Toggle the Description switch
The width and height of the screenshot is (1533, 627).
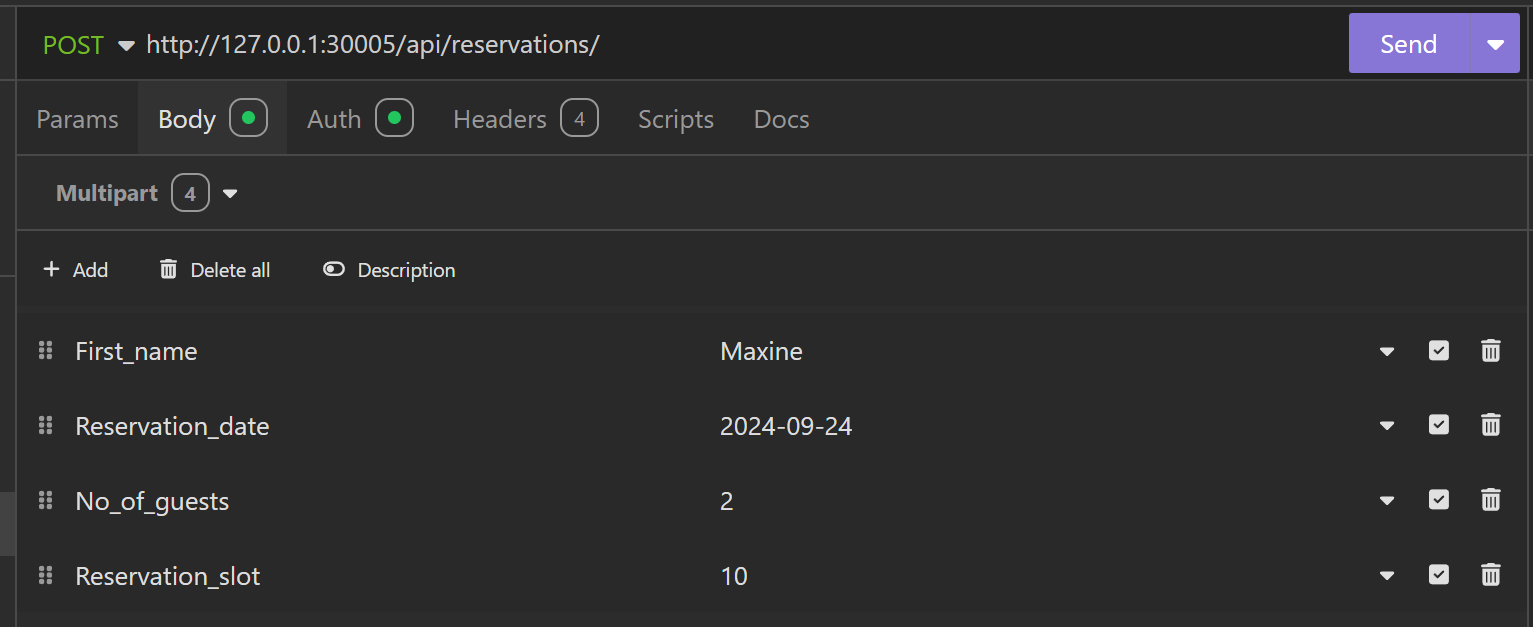tap(334, 270)
